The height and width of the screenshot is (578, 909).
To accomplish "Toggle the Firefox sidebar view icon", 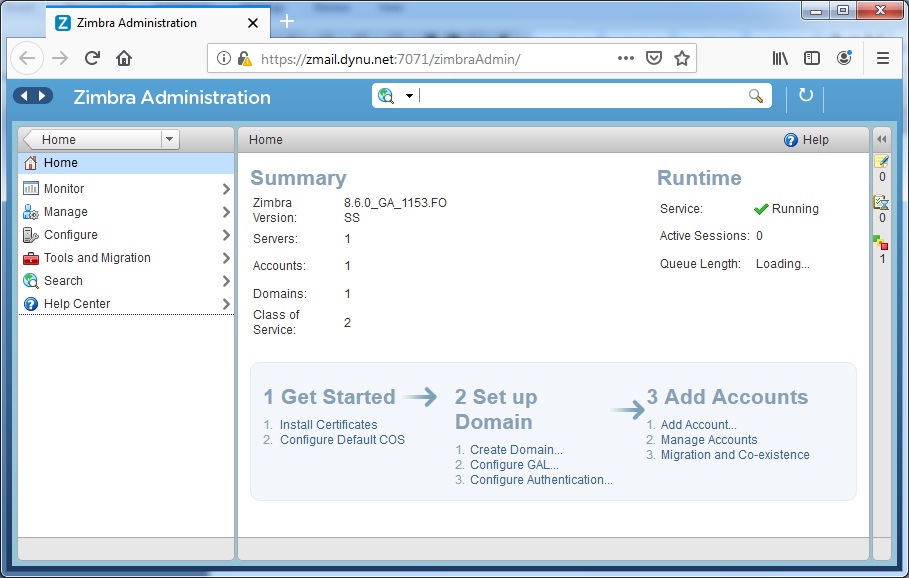I will [x=812, y=58].
